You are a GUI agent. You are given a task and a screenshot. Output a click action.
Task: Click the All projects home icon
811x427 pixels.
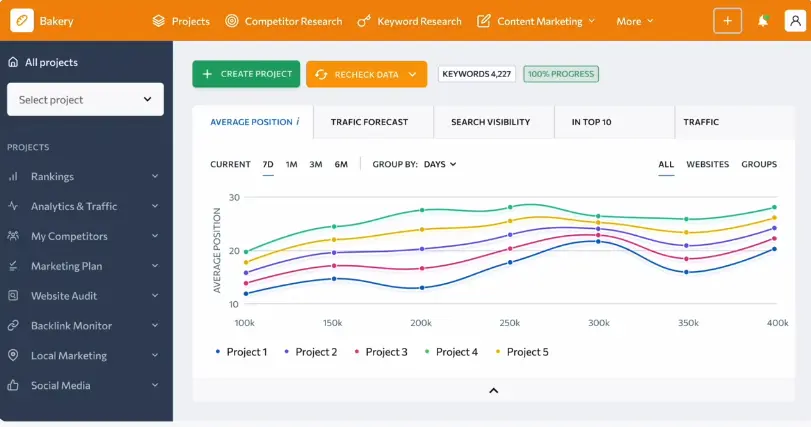[13, 62]
